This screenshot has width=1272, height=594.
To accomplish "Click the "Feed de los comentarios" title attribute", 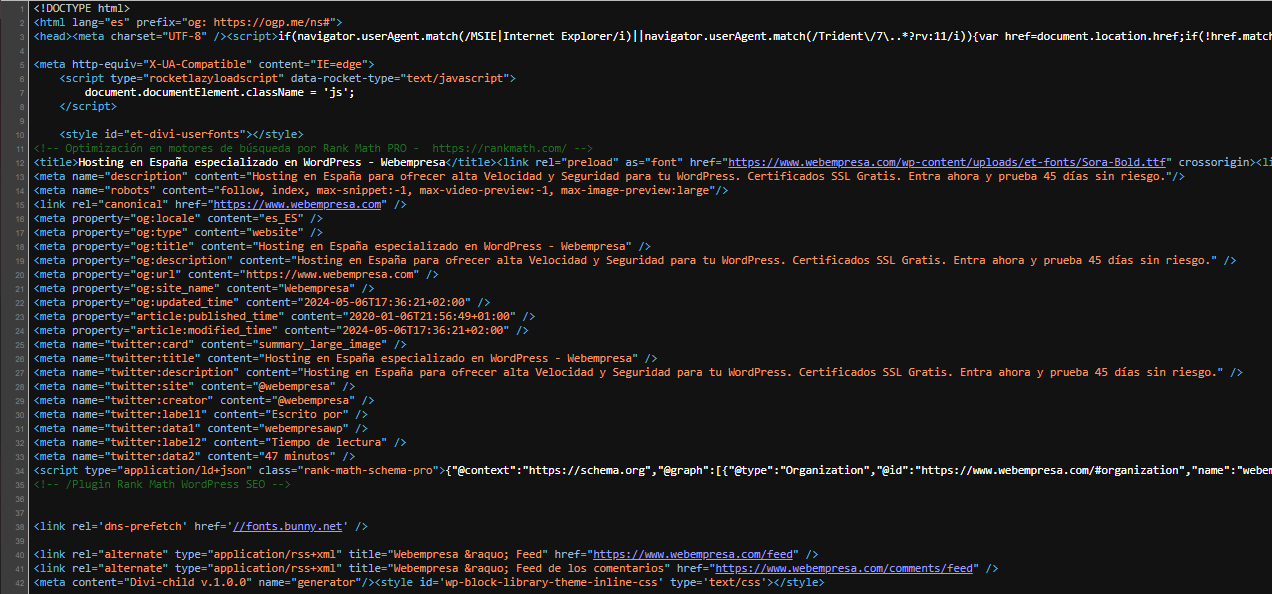I will click(x=508, y=568).
